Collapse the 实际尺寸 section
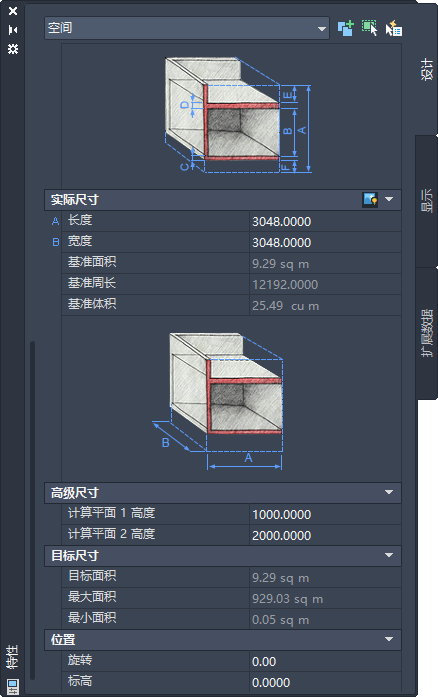 [x=389, y=200]
